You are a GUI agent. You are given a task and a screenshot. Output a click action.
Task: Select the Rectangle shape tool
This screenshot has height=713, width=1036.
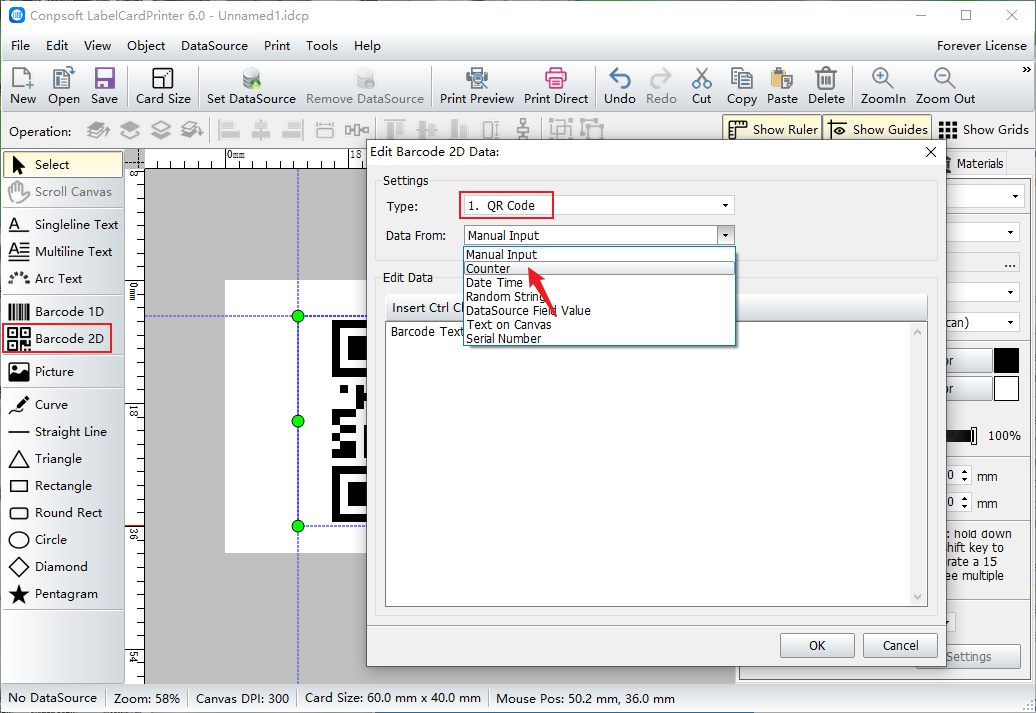[63, 486]
